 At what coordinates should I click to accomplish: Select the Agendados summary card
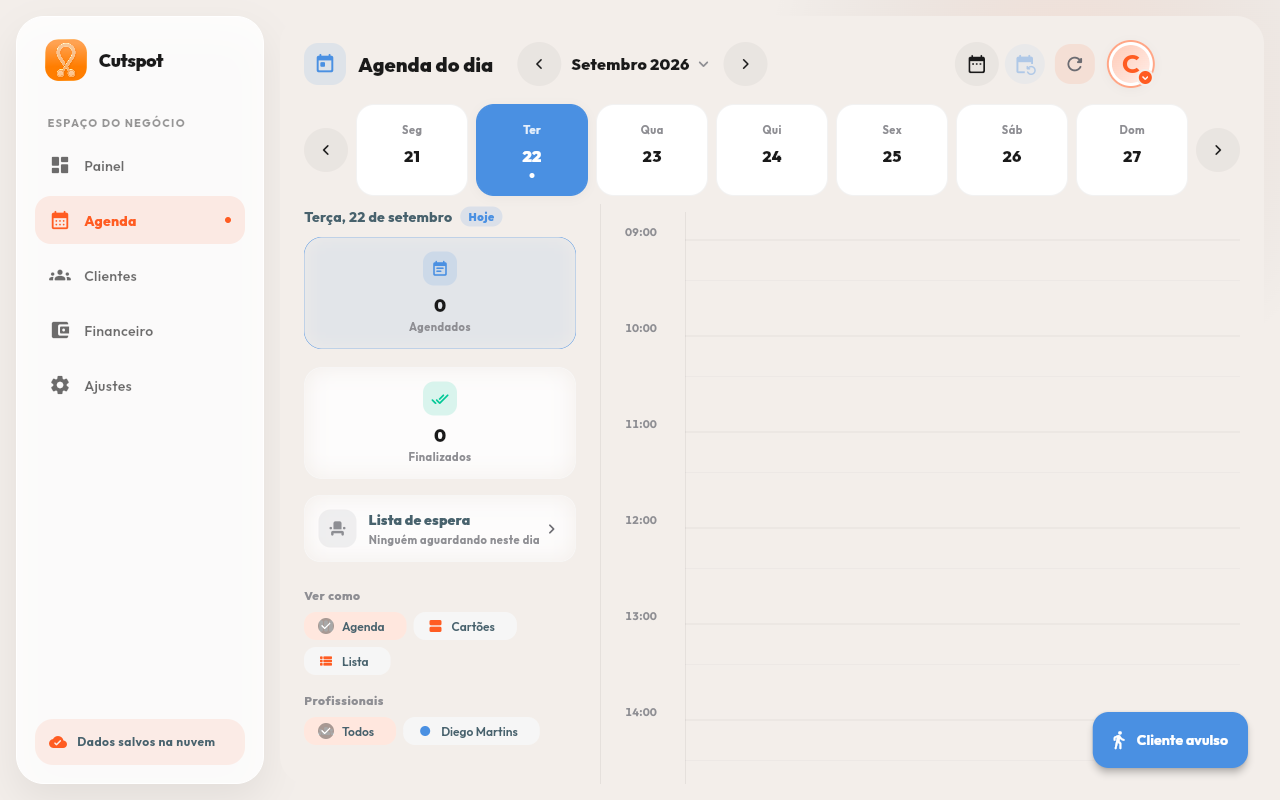click(440, 293)
